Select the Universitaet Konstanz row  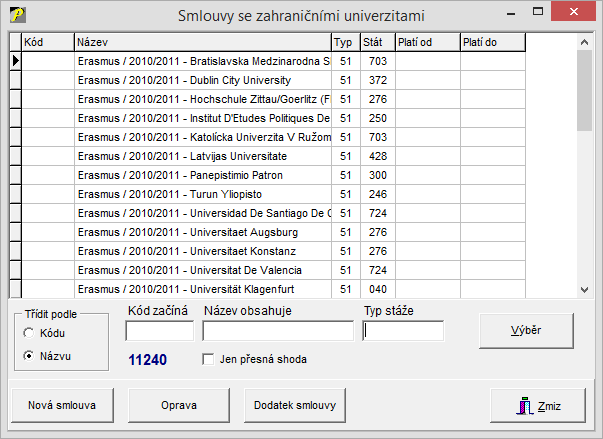point(202,250)
